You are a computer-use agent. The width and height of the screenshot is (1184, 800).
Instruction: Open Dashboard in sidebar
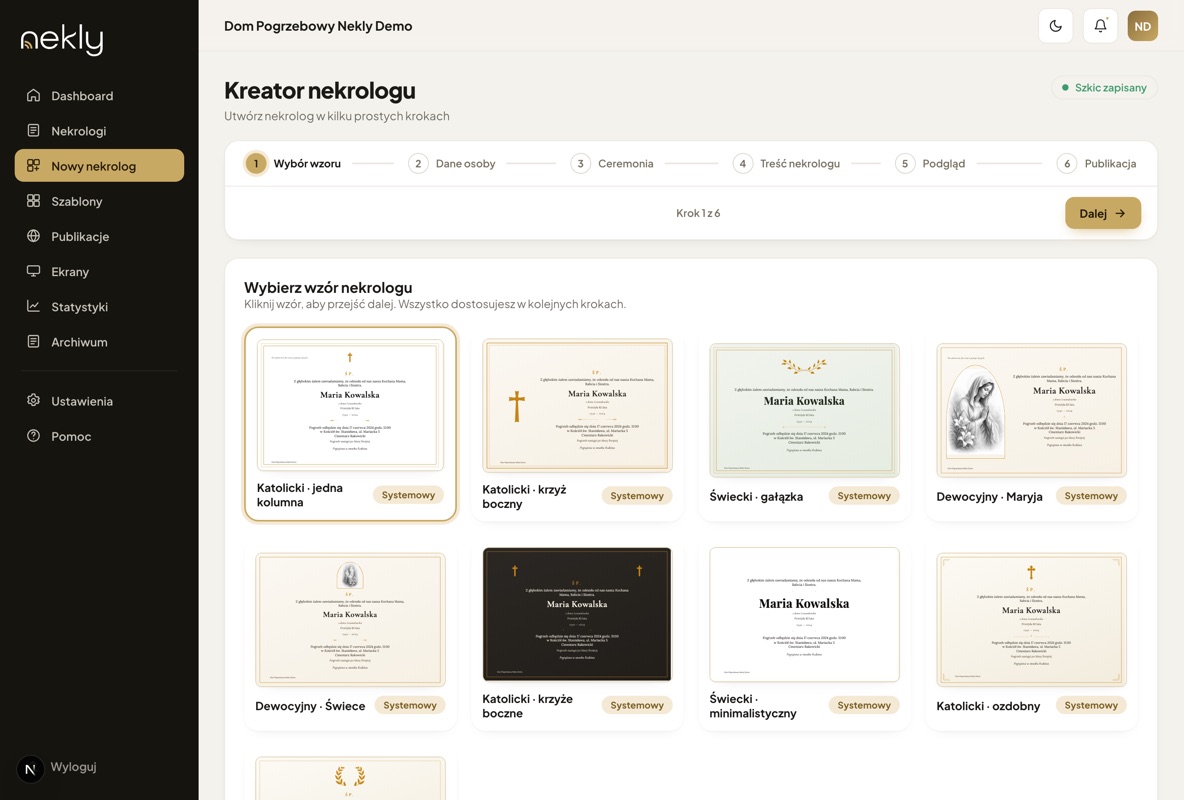click(x=99, y=95)
